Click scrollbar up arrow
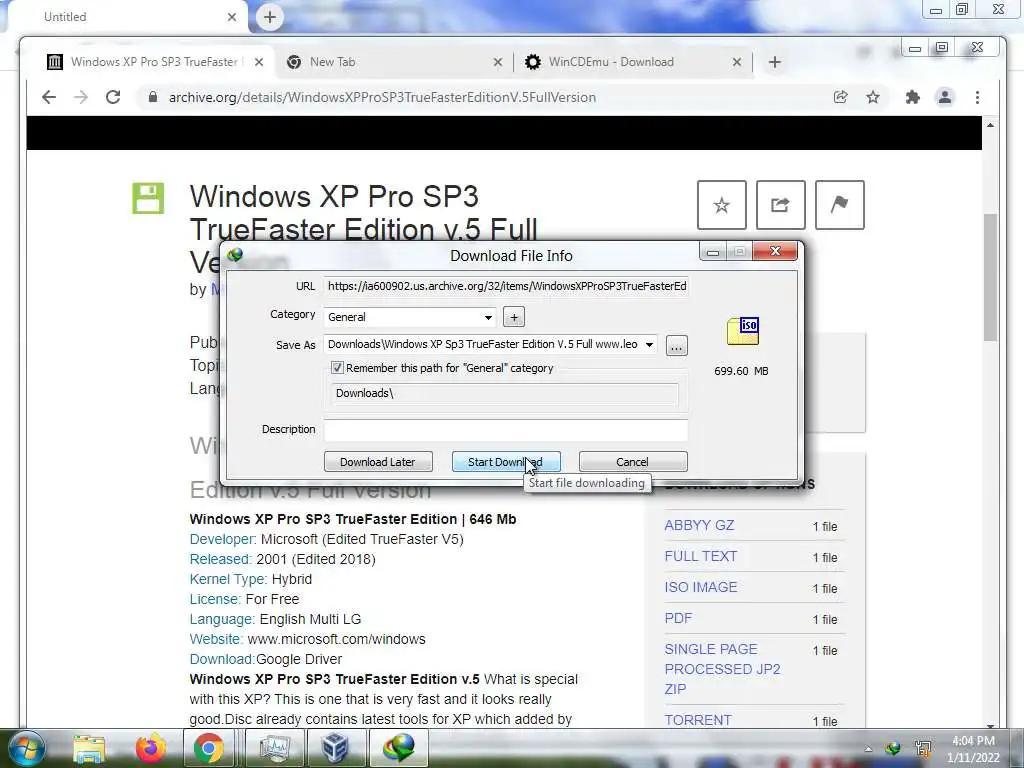The image size is (1024, 768). (x=991, y=125)
